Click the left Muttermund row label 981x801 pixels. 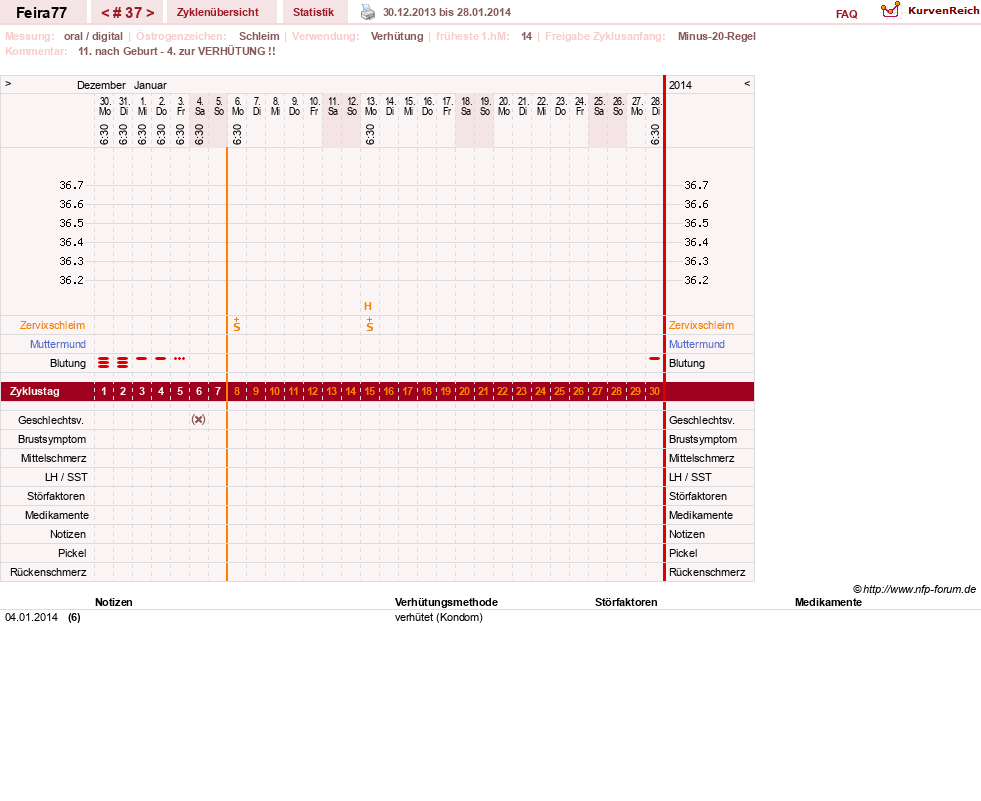click(x=58, y=344)
